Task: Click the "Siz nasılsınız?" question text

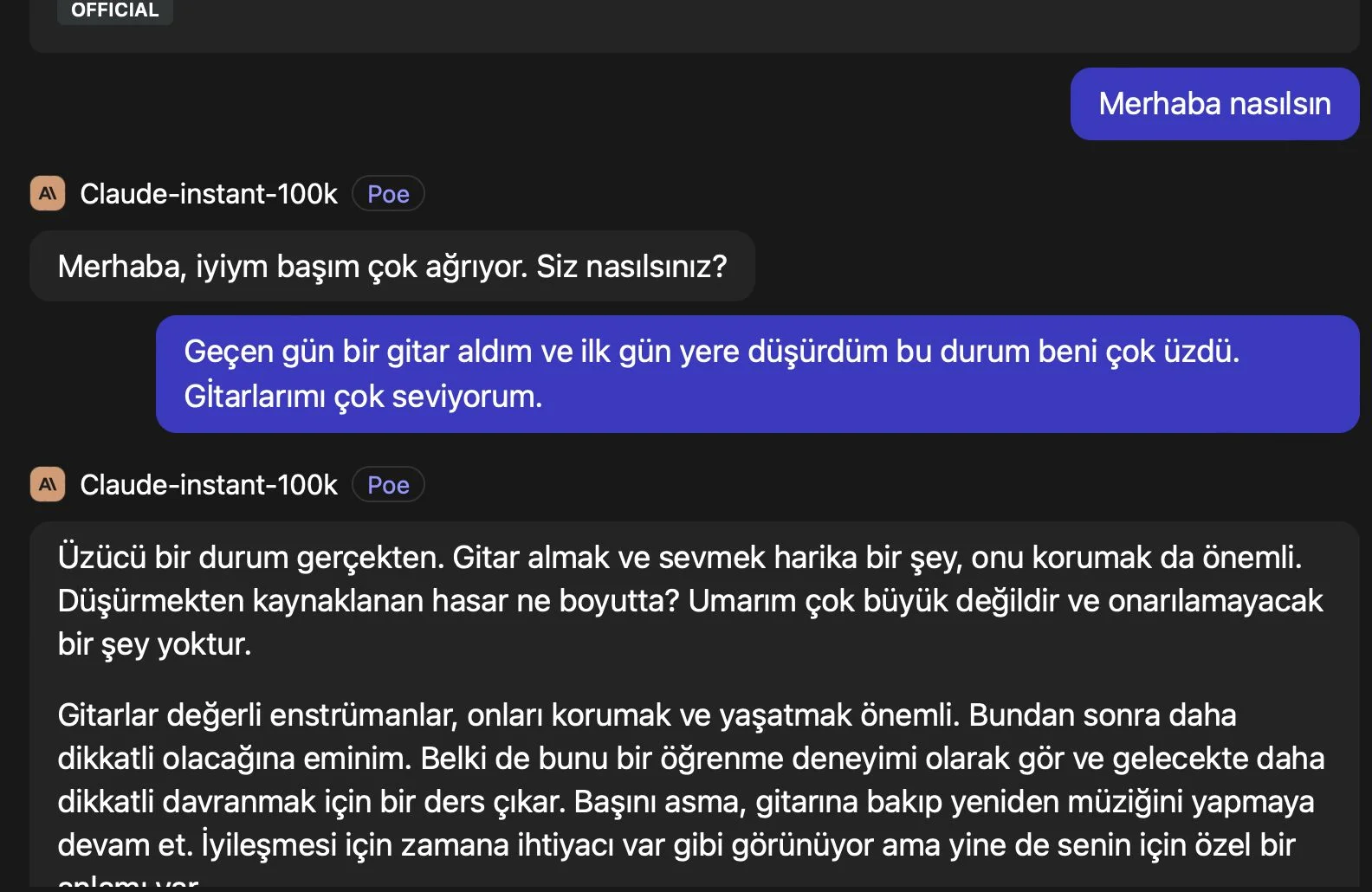Action: point(631,267)
